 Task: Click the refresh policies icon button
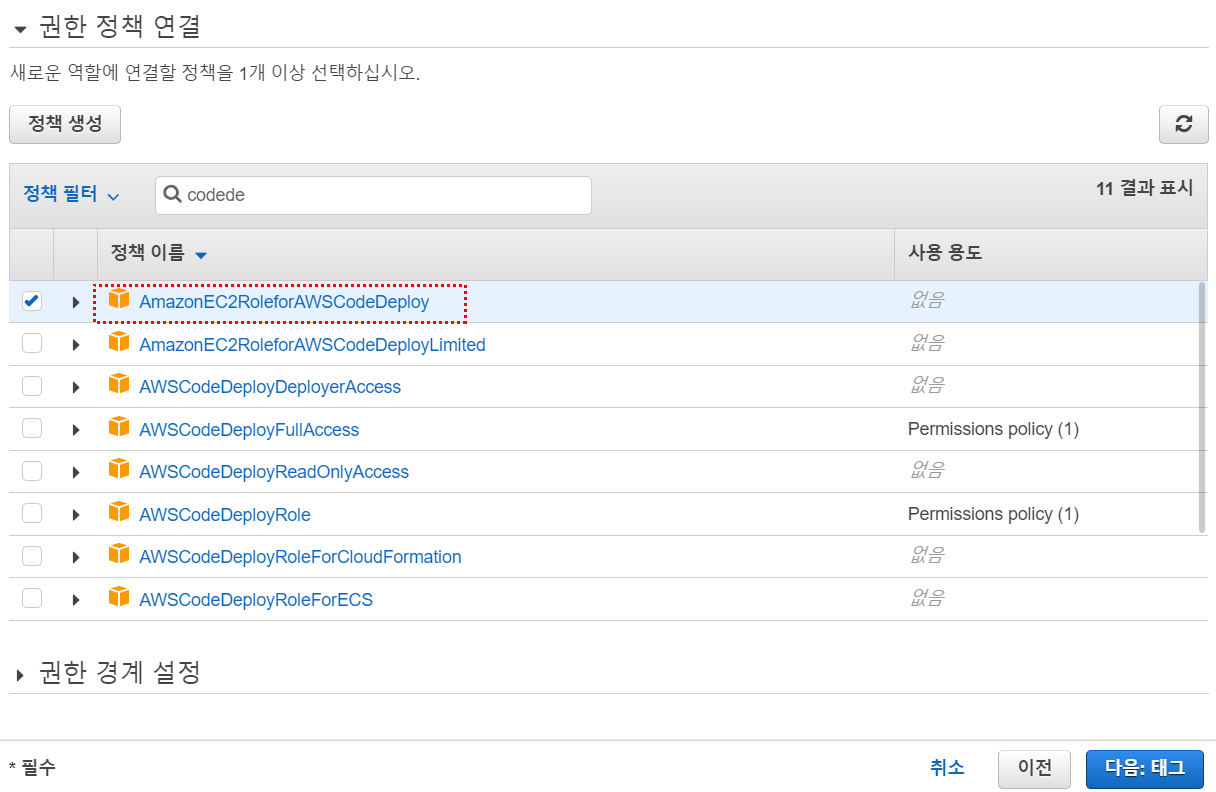(1184, 124)
